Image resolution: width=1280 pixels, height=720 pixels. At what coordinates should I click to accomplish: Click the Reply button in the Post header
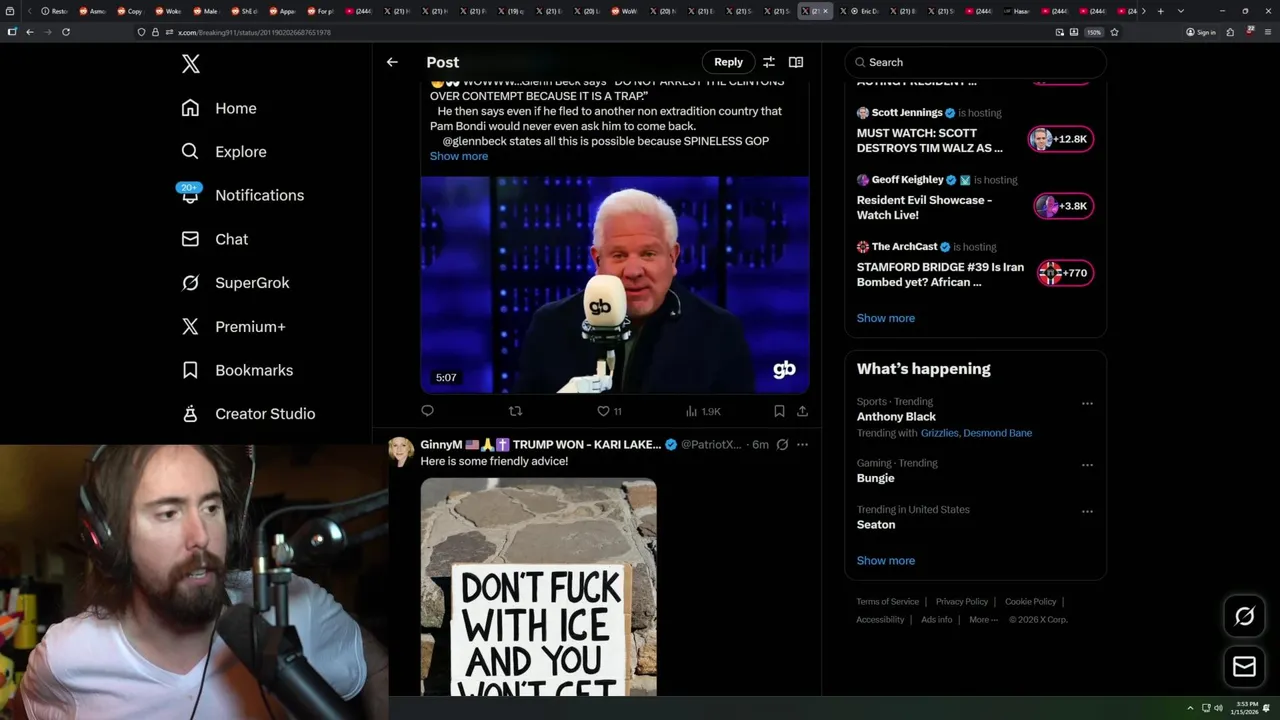click(x=728, y=62)
